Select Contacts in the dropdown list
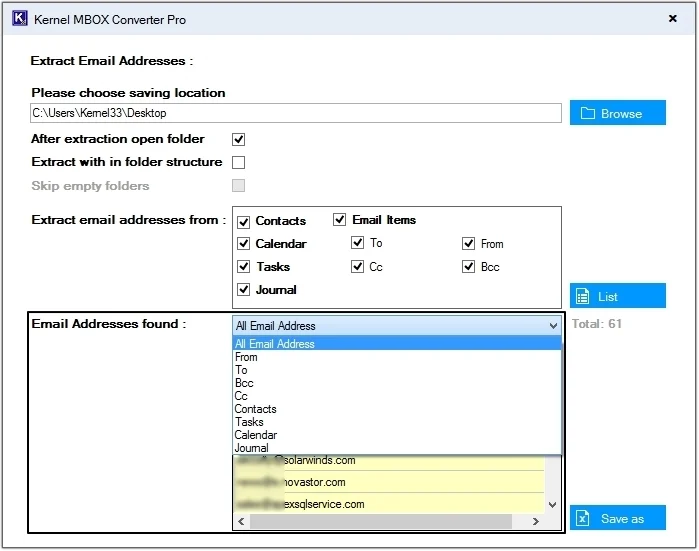 tap(397, 409)
